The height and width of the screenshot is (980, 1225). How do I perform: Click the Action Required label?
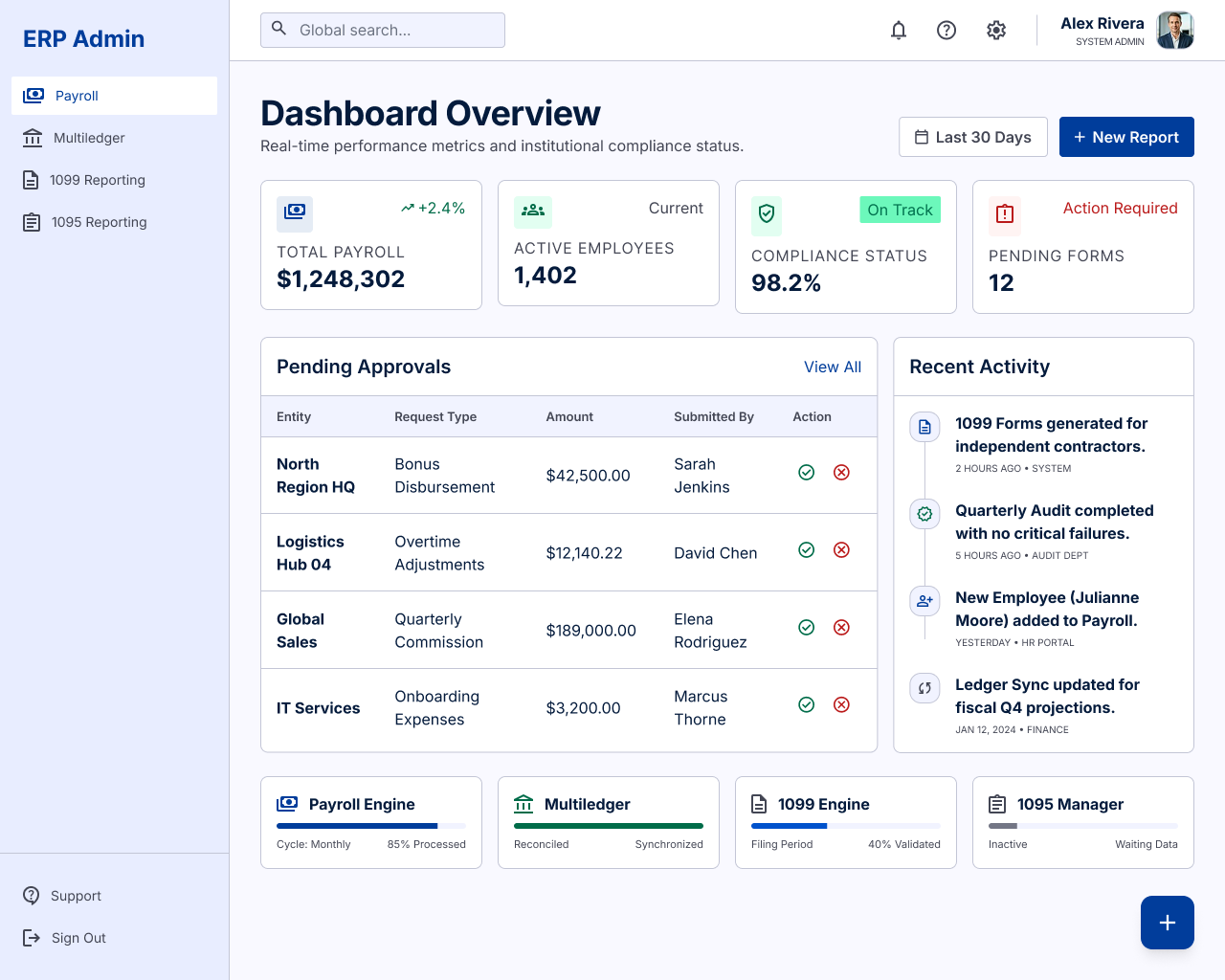(1121, 209)
